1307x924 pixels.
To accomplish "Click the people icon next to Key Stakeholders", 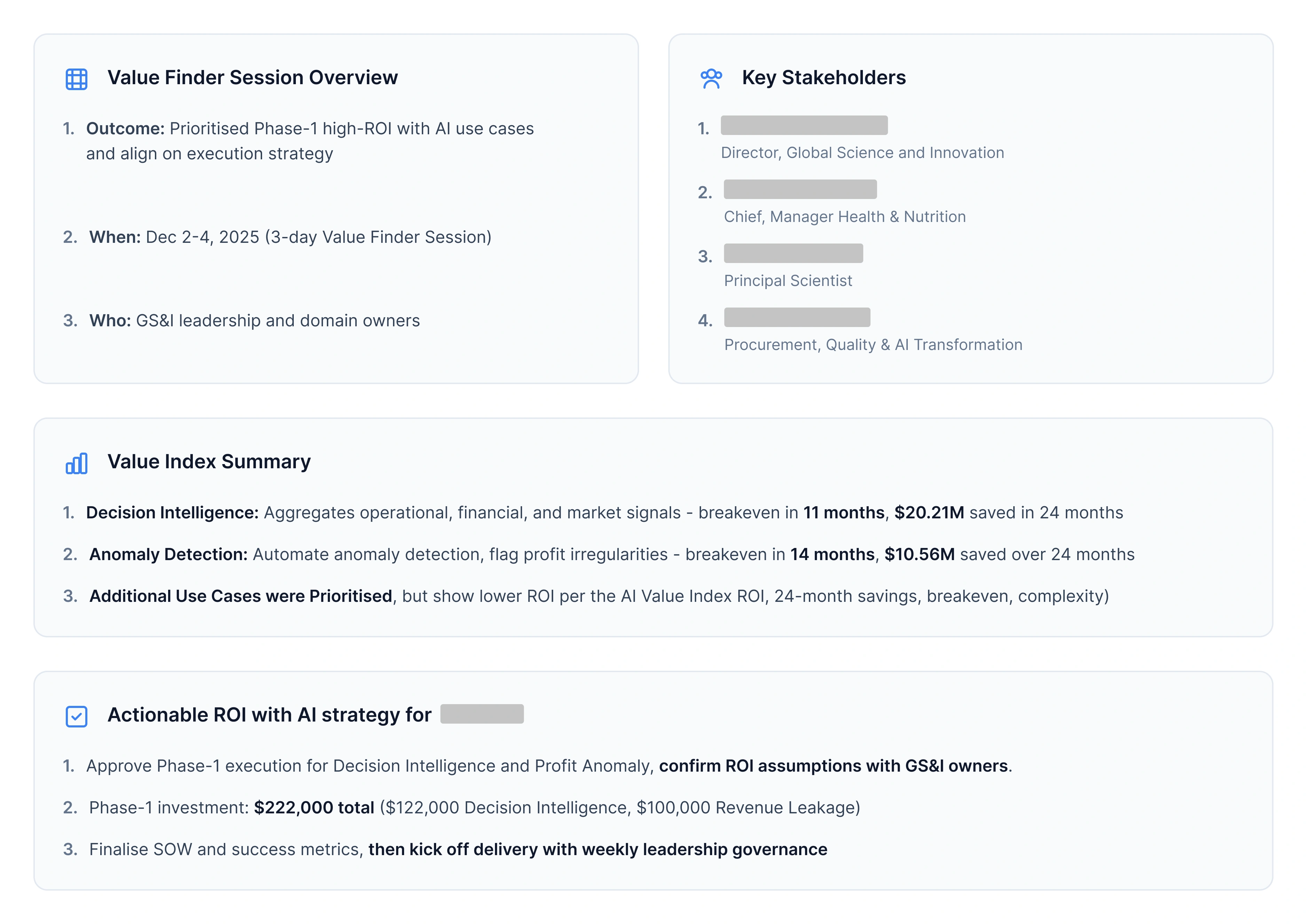I will tap(711, 79).
